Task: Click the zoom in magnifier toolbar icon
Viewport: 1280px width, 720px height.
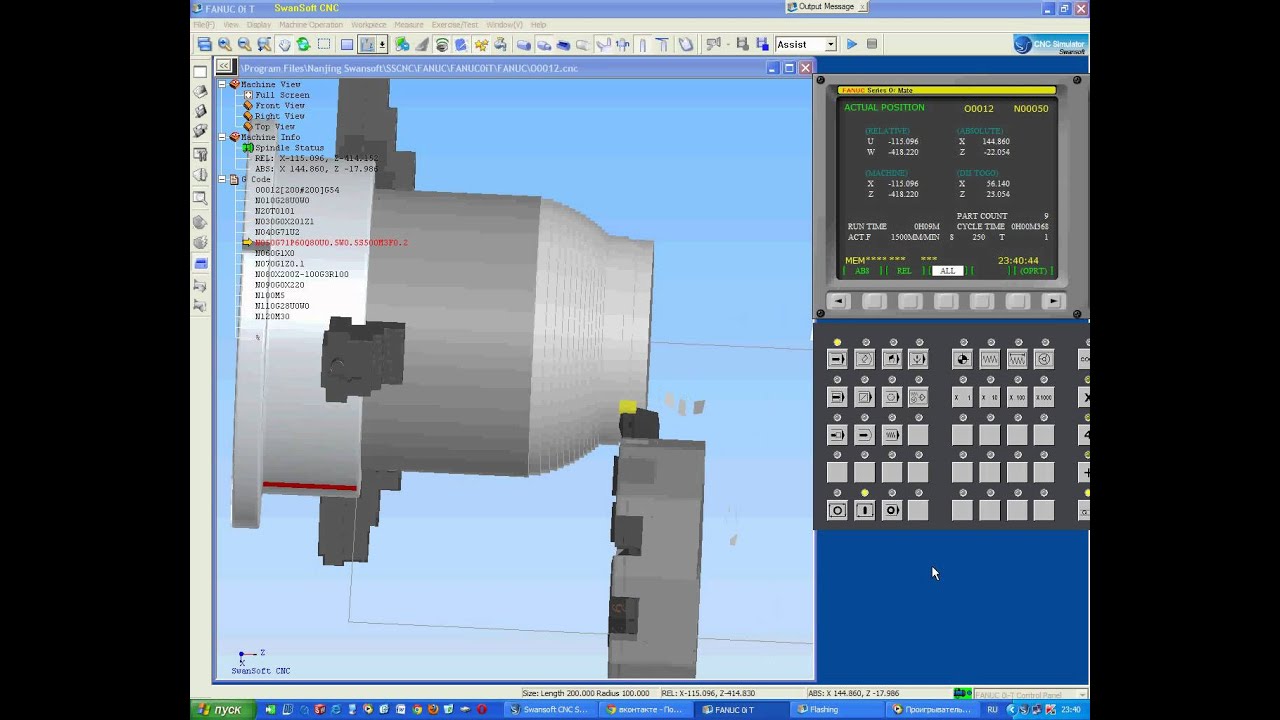Action: coord(225,44)
